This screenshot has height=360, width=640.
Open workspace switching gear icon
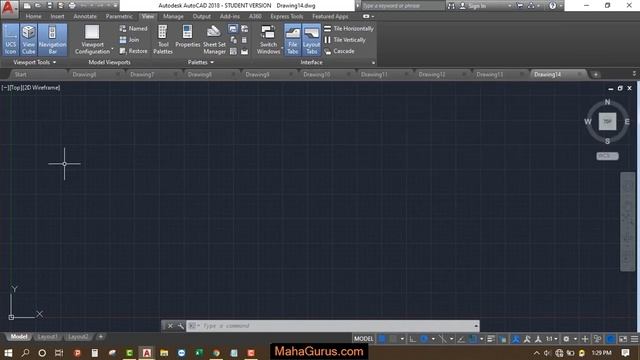[x=566, y=339]
